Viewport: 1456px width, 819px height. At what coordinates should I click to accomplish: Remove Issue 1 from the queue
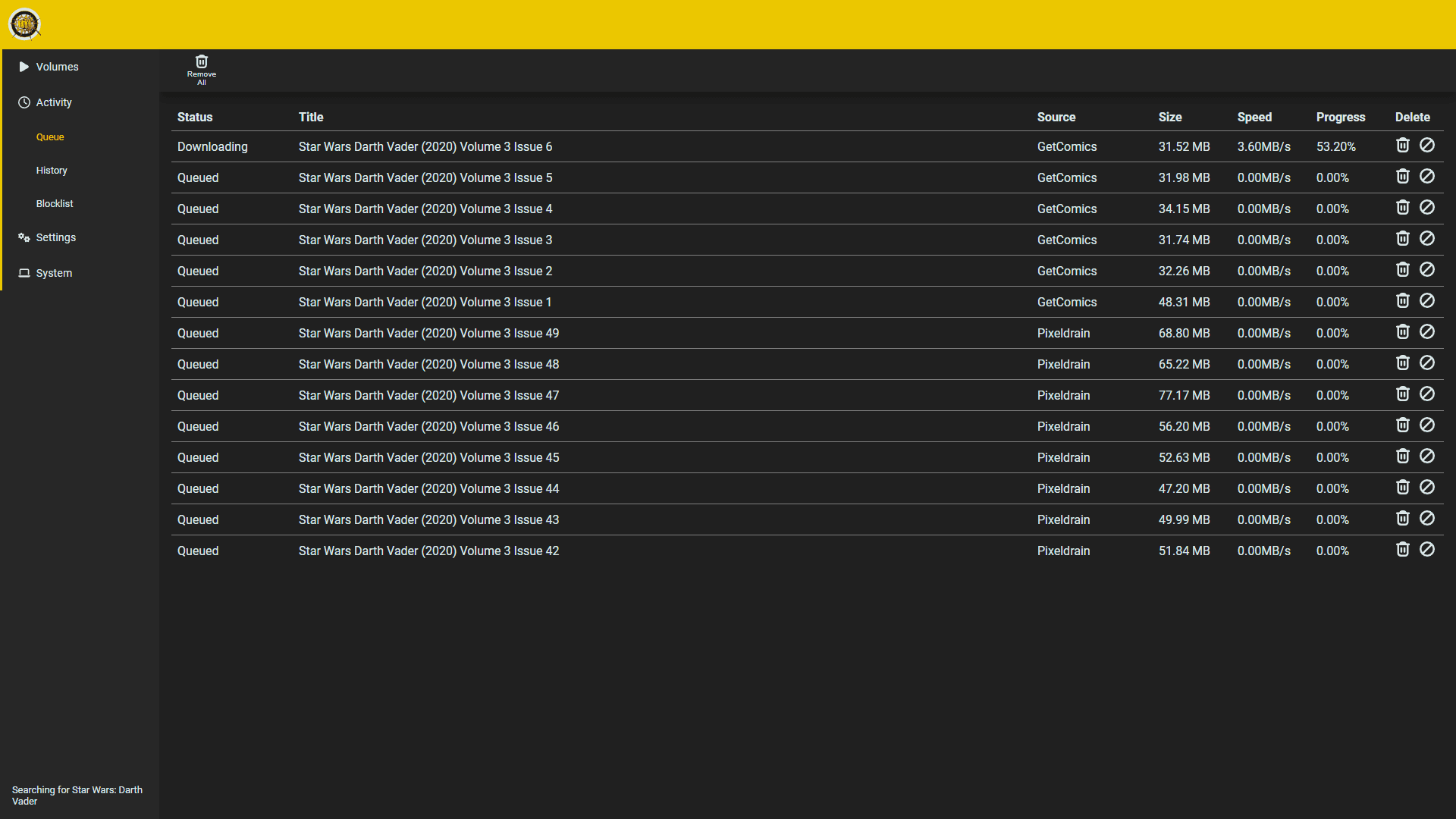pos(1402,301)
